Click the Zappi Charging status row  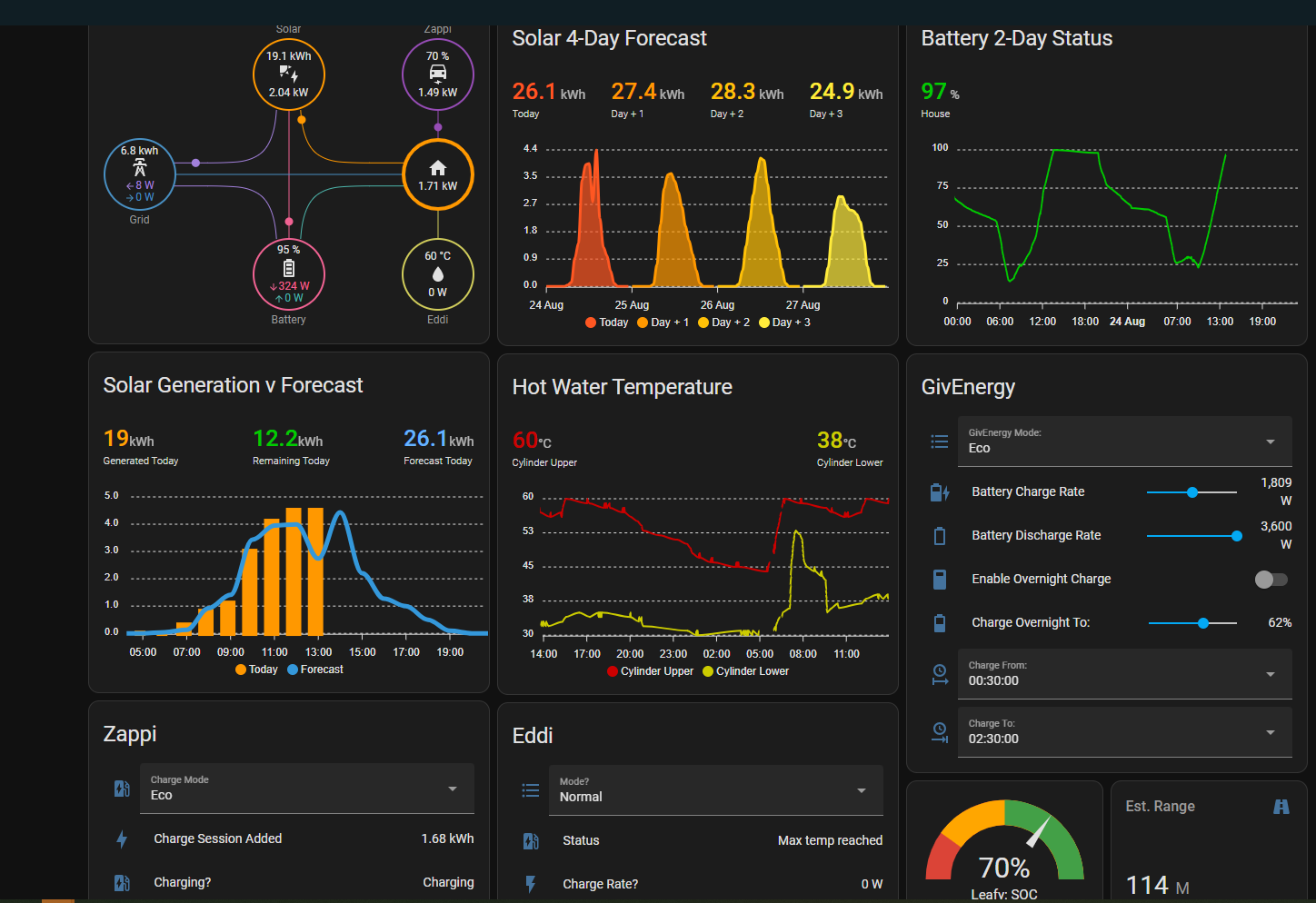coord(289,883)
